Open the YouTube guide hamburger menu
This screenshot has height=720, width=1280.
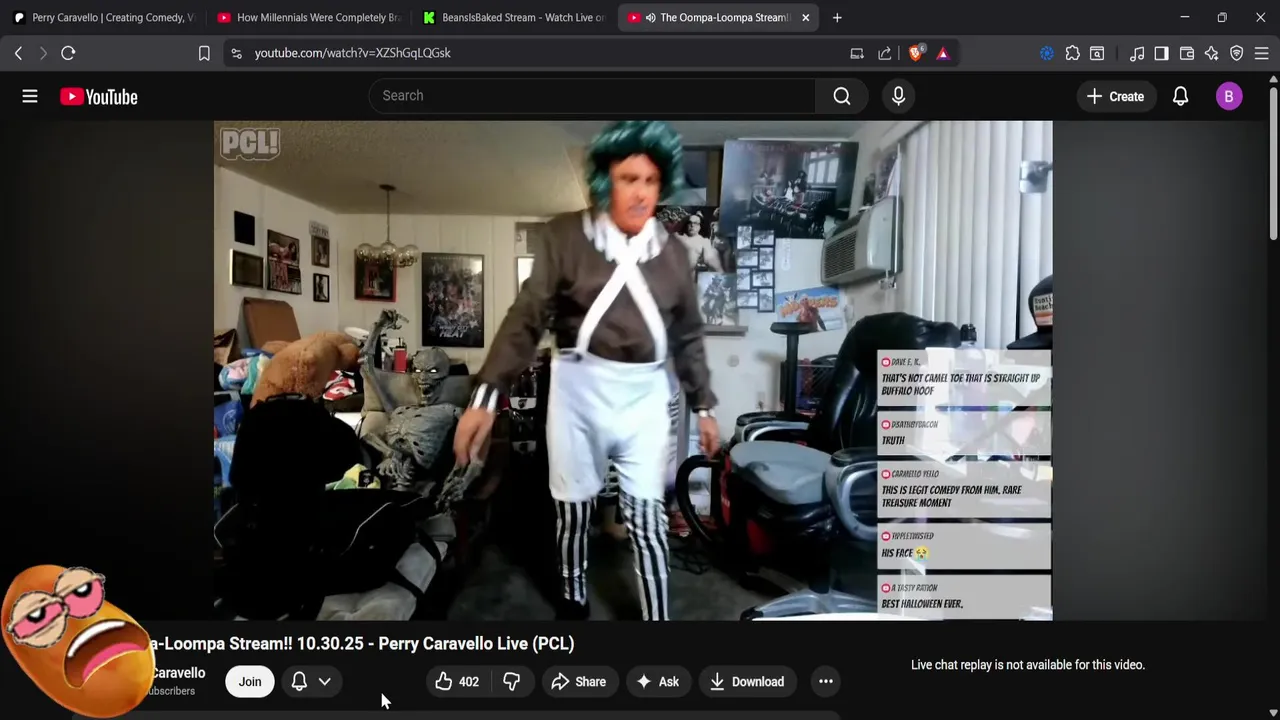[x=30, y=96]
